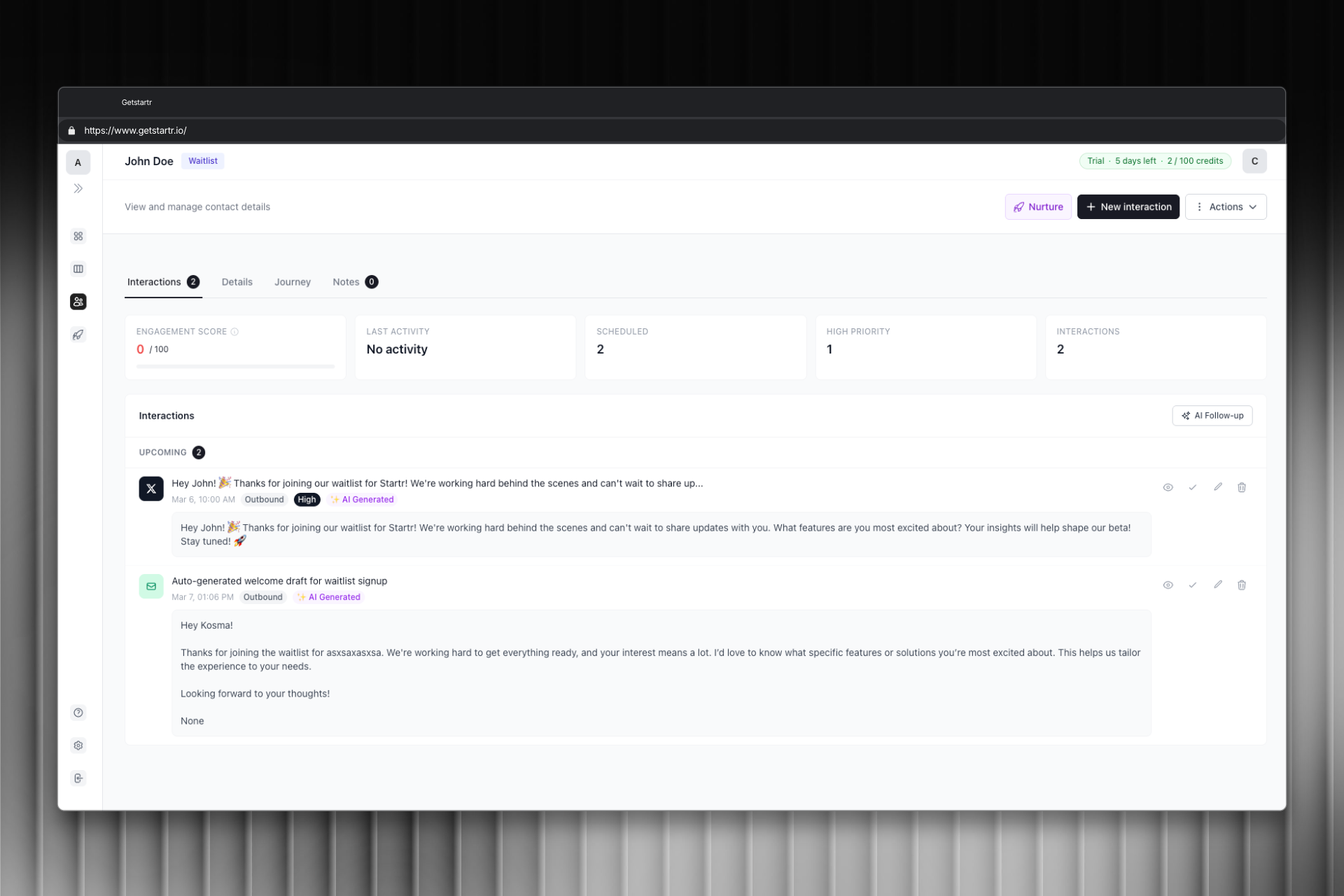Mark the X waitlist message as complete
The height and width of the screenshot is (896, 1344).
point(1193,487)
